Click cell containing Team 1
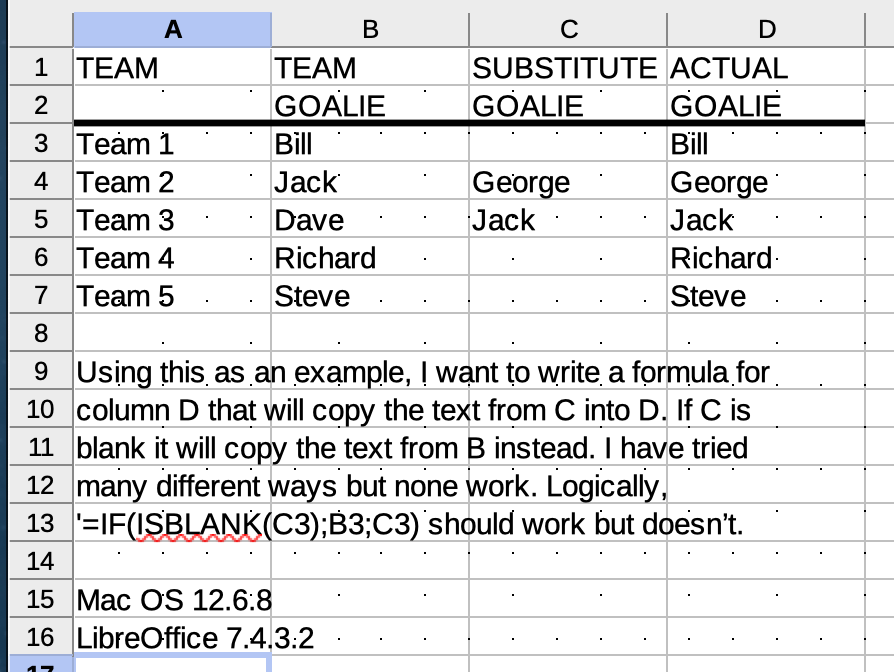 pos(172,144)
